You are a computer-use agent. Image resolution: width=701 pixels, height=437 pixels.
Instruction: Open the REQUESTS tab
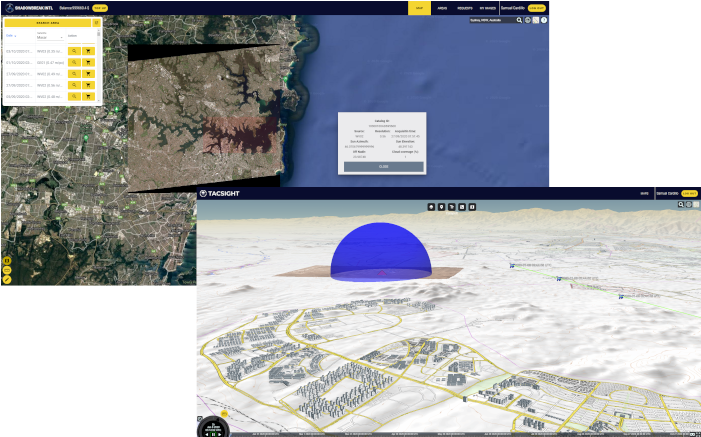coord(465,8)
